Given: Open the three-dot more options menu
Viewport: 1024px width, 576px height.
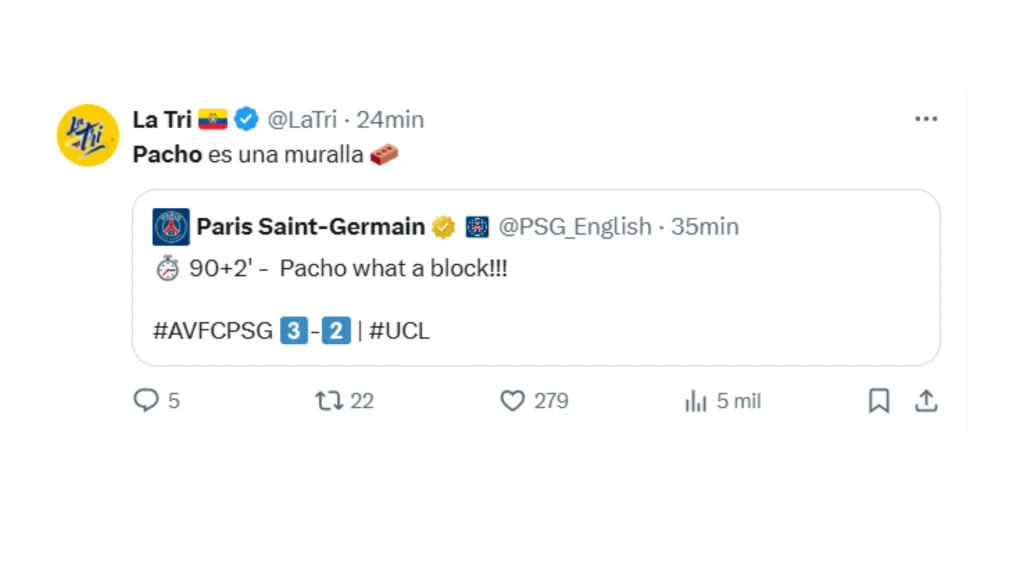Looking at the screenshot, I should [x=926, y=119].
